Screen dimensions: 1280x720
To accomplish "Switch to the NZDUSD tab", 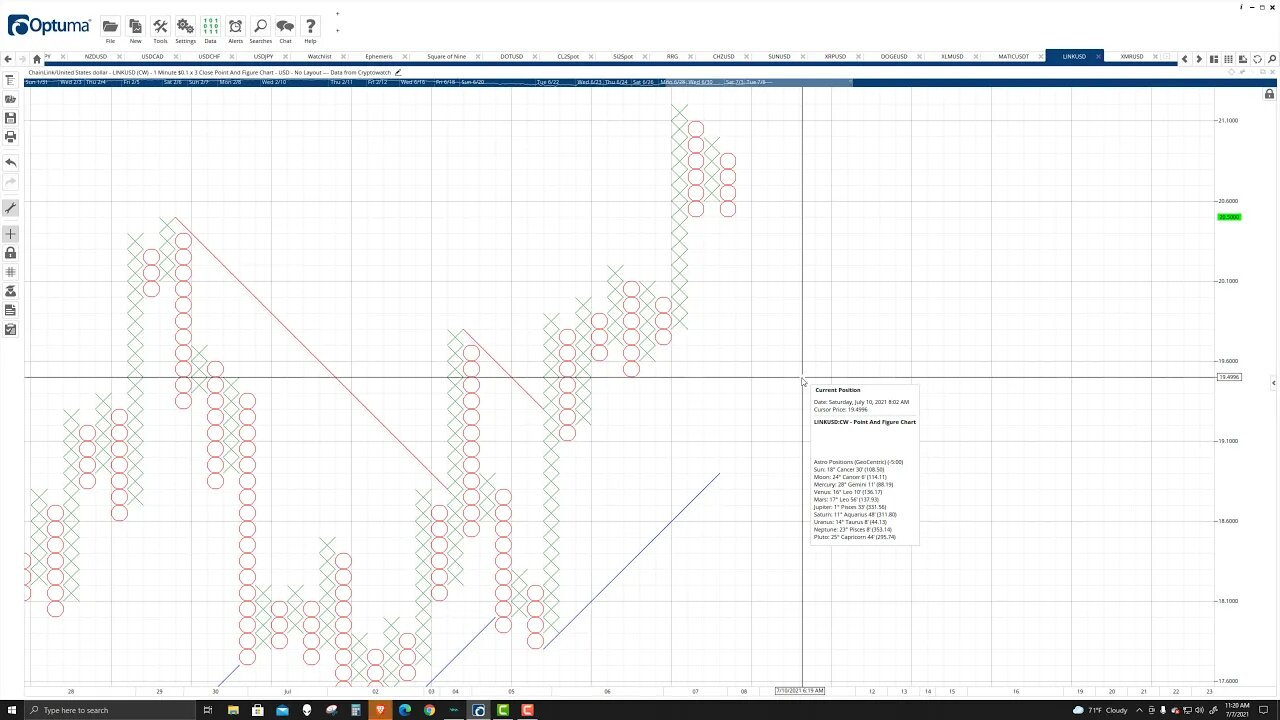I will tap(95, 57).
